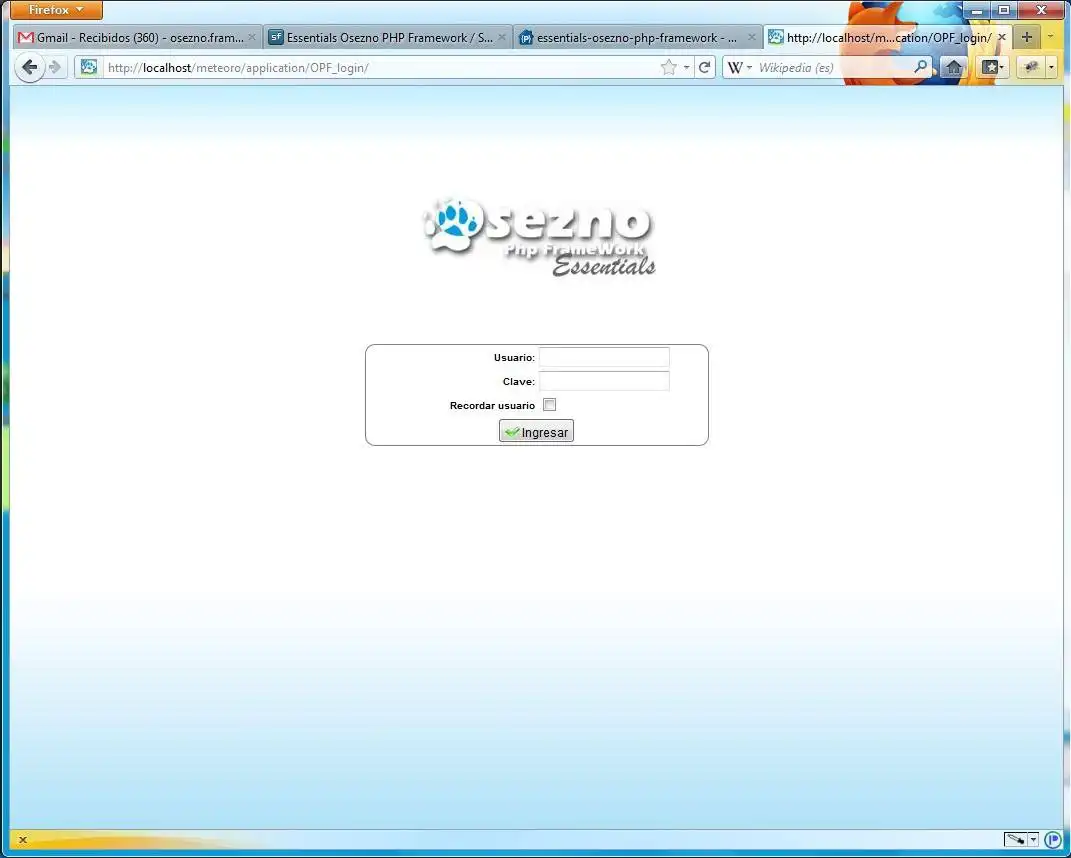Image resolution: width=1071 pixels, height=858 pixels.
Task: Click the Gmail favicon on first tab
Action: pyautogui.click(x=26, y=38)
